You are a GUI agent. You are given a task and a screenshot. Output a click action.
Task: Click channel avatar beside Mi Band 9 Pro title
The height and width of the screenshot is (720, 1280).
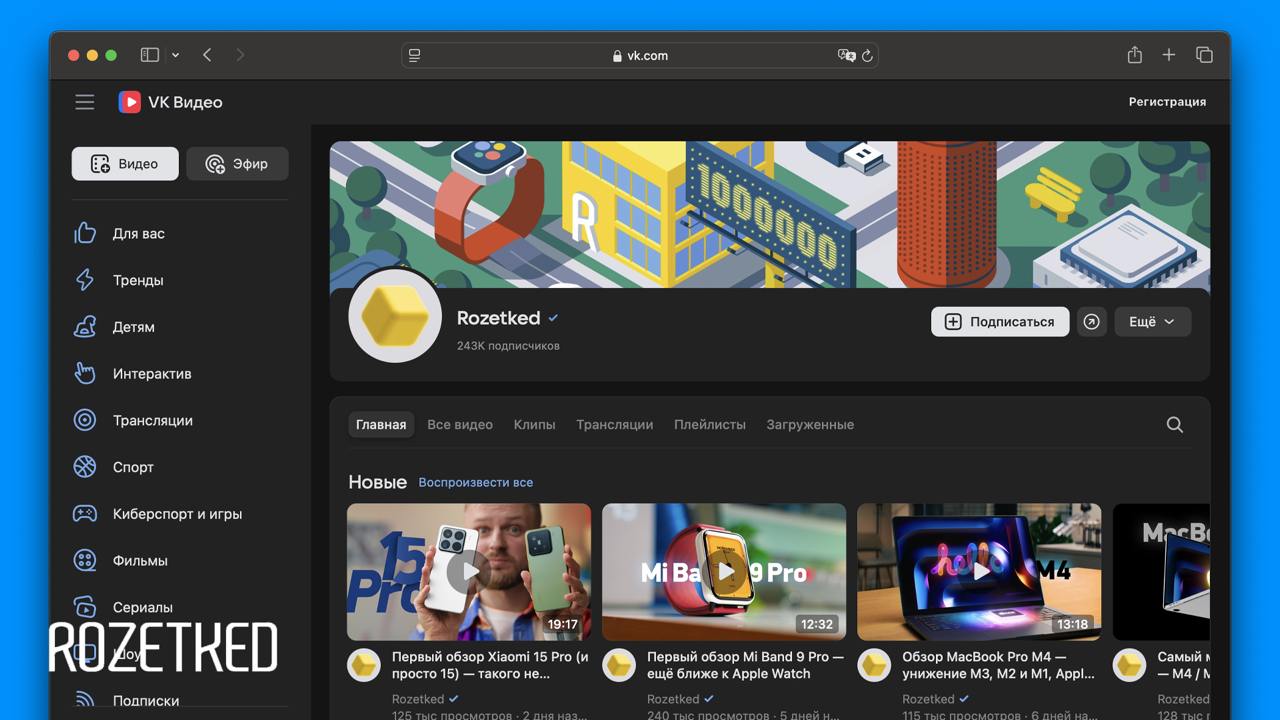pos(619,666)
